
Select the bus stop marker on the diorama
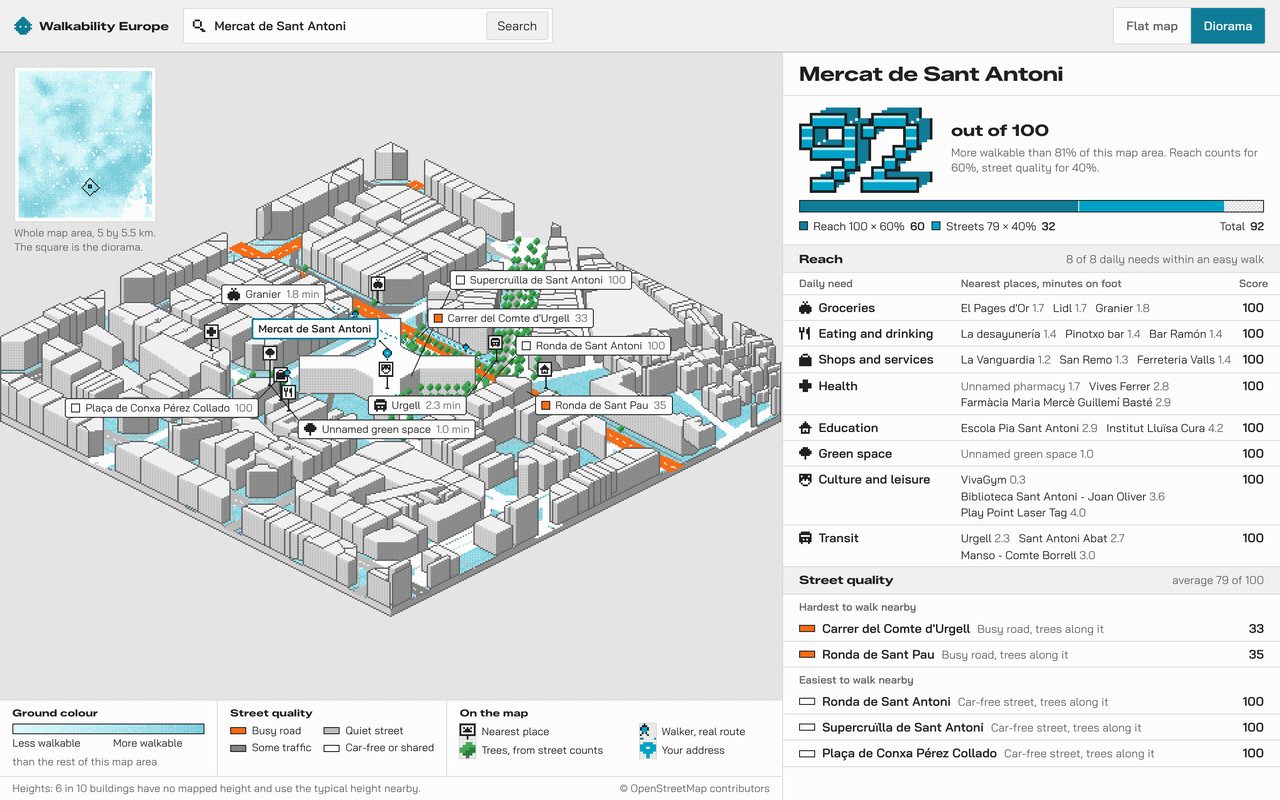pos(495,343)
